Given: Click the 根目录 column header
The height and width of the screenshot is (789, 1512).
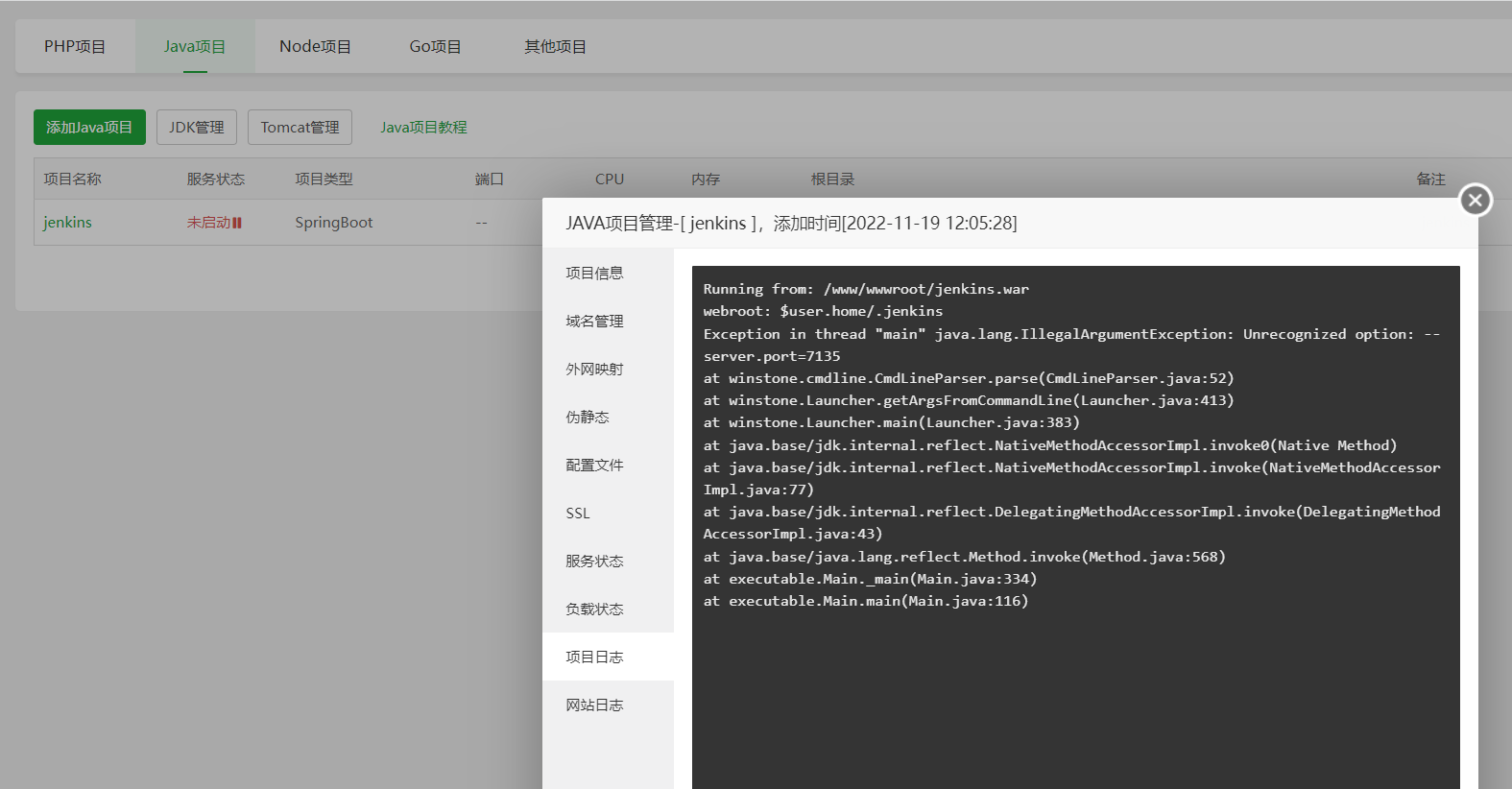Looking at the screenshot, I should pos(832,179).
